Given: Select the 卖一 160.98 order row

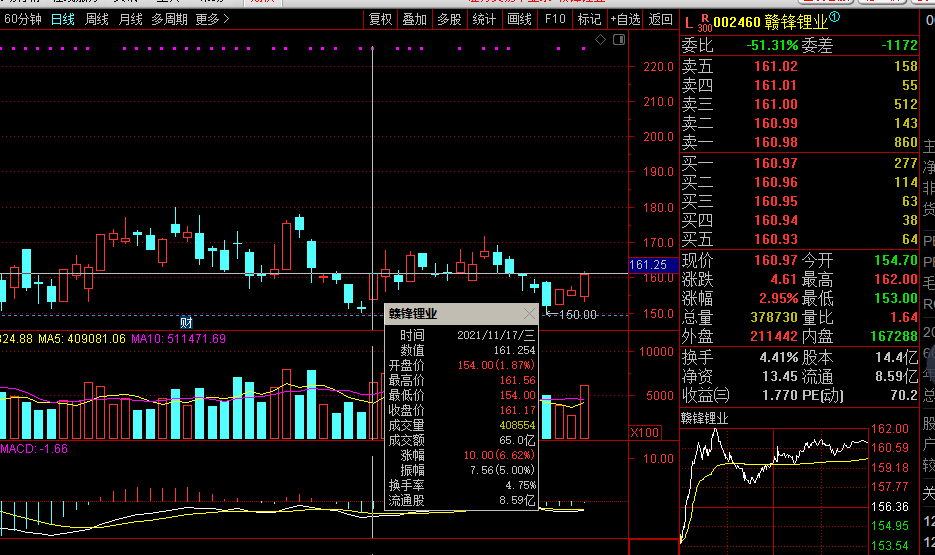Looking at the screenshot, I should tap(799, 143).
